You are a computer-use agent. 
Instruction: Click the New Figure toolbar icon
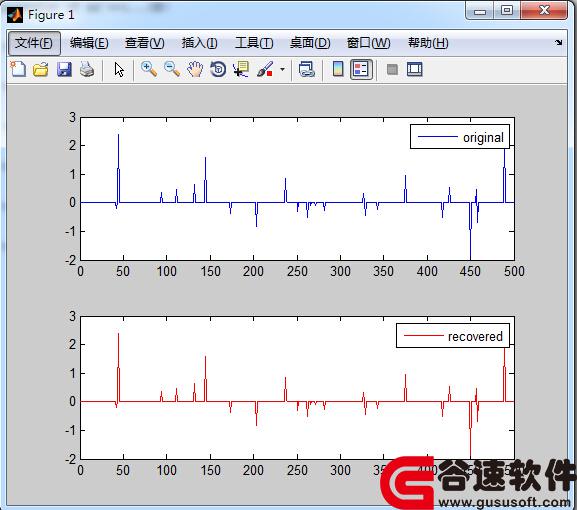[x=18, y=69]
